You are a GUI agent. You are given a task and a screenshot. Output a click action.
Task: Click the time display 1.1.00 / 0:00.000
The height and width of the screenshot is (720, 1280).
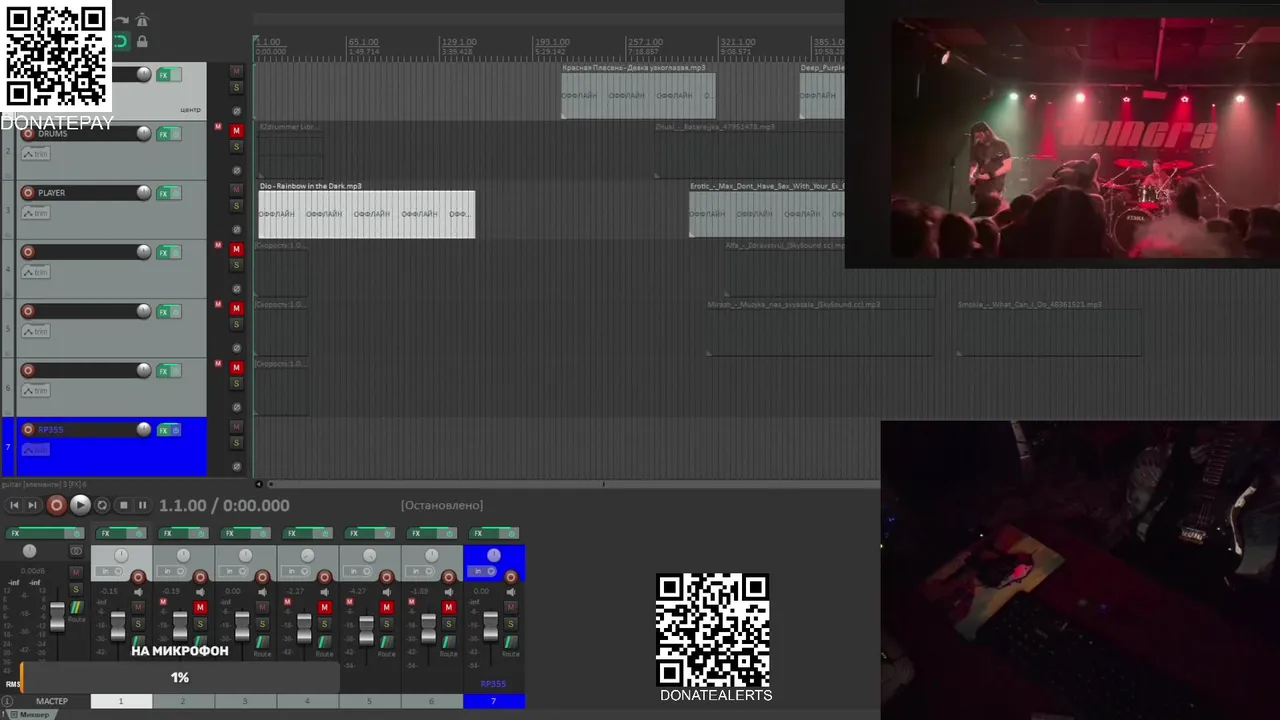(224, 506)
